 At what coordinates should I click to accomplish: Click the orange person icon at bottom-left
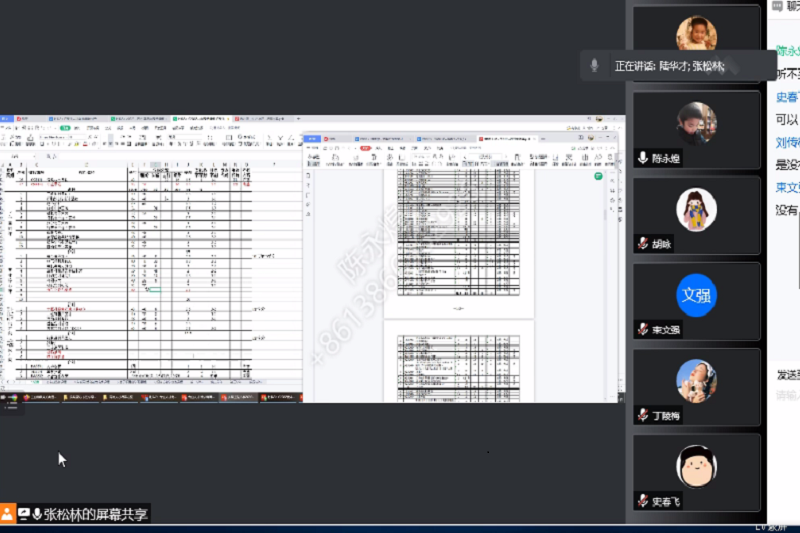[x=8, y=514]
